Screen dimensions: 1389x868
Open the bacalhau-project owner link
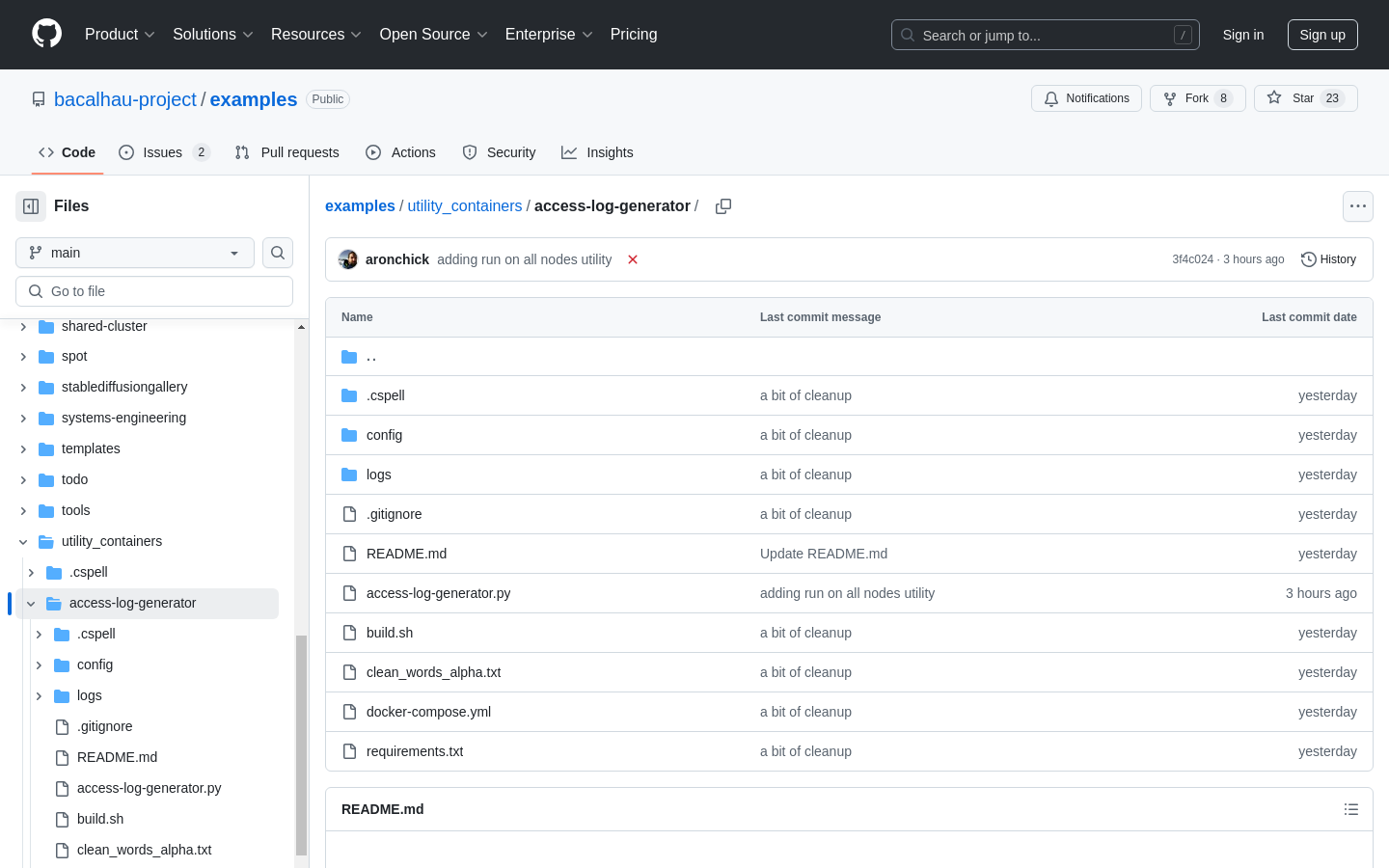pyautogui.click(x=125, y=99)
